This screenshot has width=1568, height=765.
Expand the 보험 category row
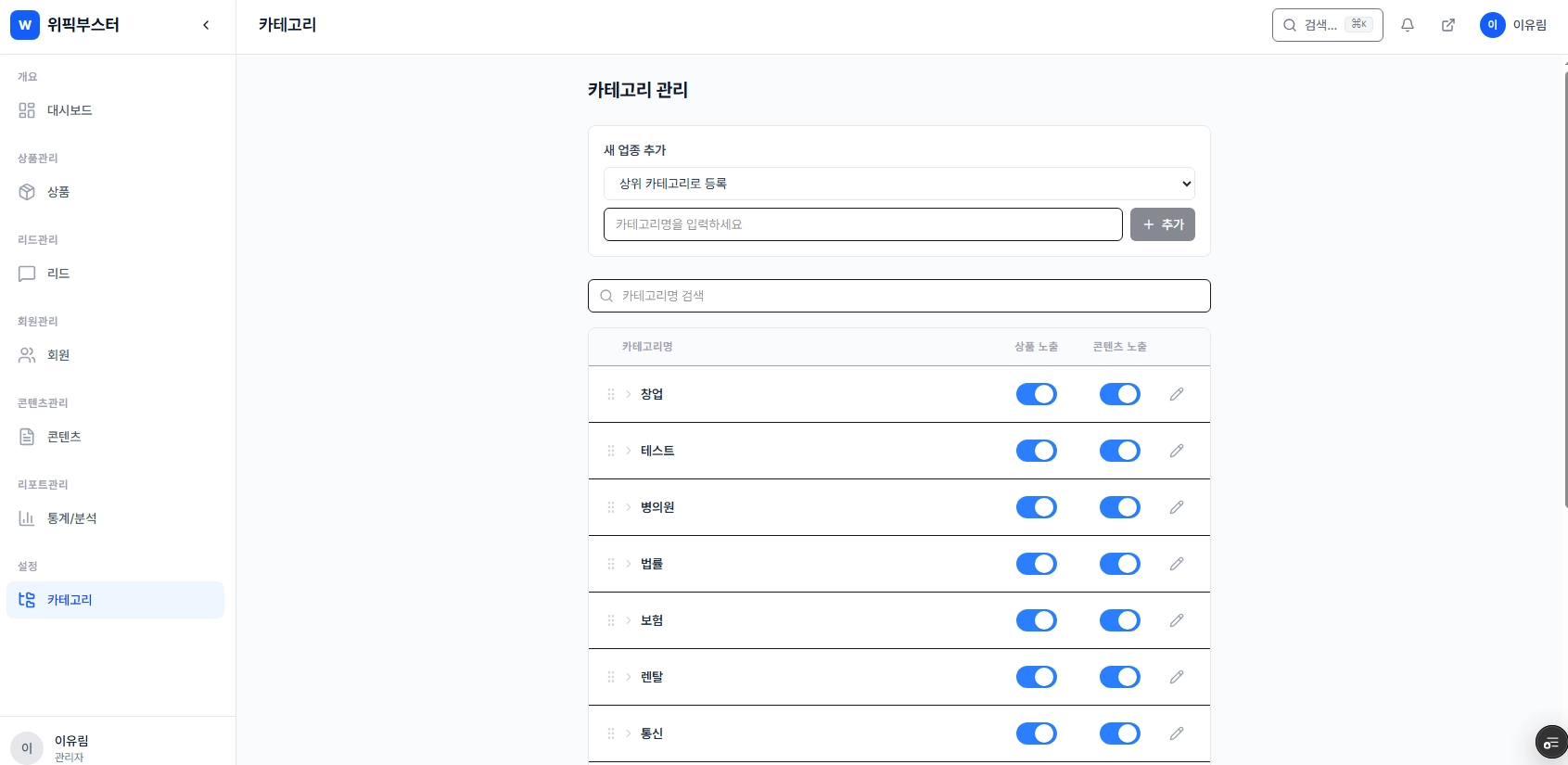(629, 620)
